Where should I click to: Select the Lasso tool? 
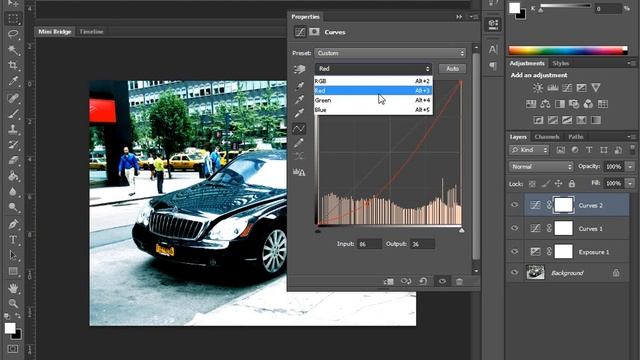[13, 34]
